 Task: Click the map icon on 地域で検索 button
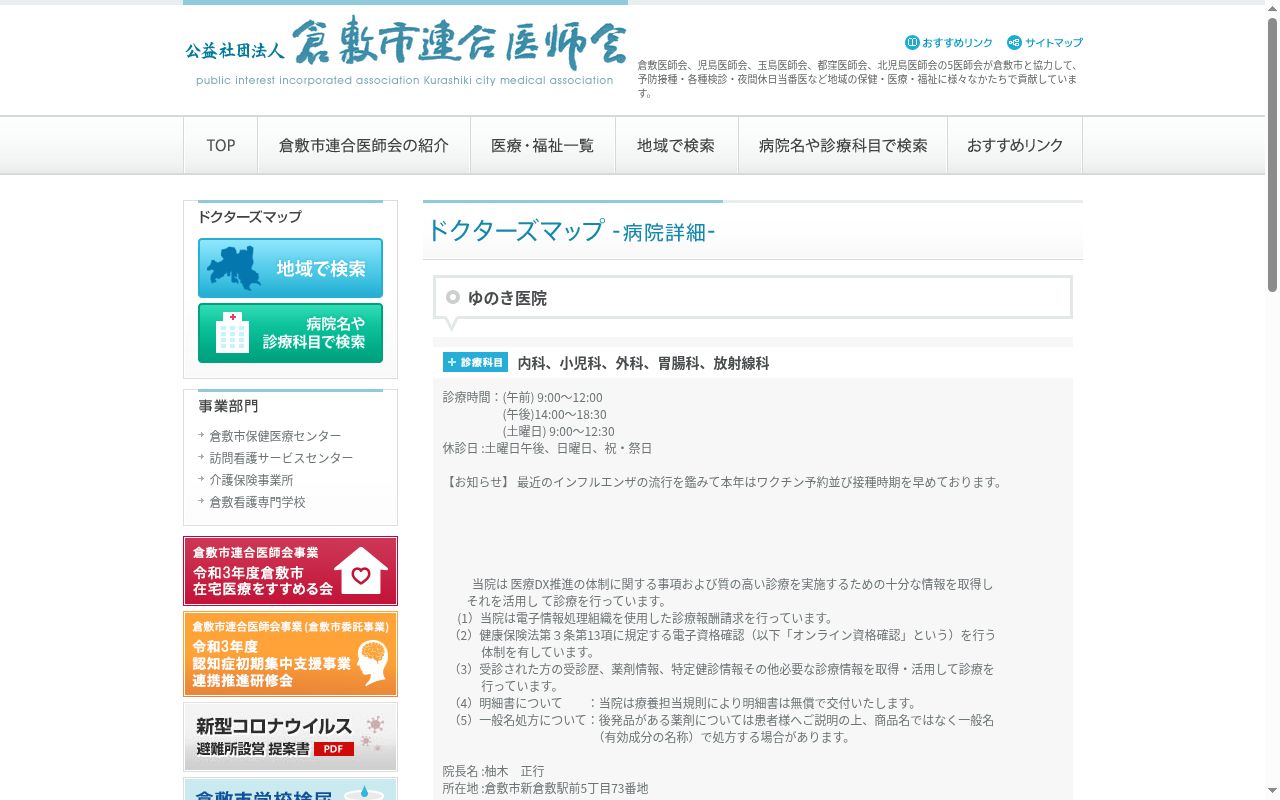click(x=234, y=268)
